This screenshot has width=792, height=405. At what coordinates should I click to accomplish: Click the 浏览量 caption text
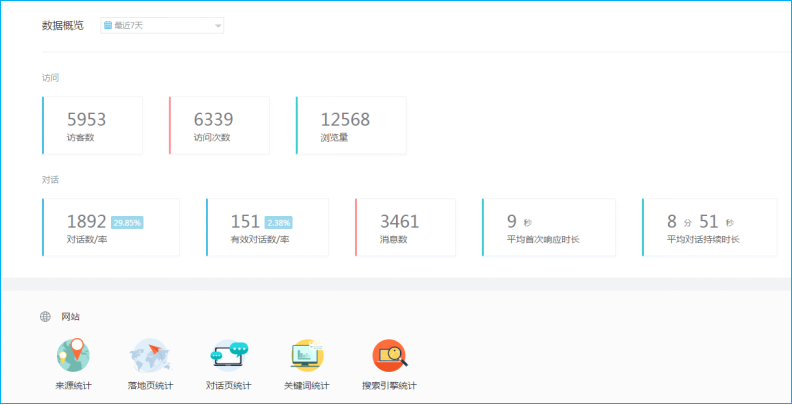(334, 137)
